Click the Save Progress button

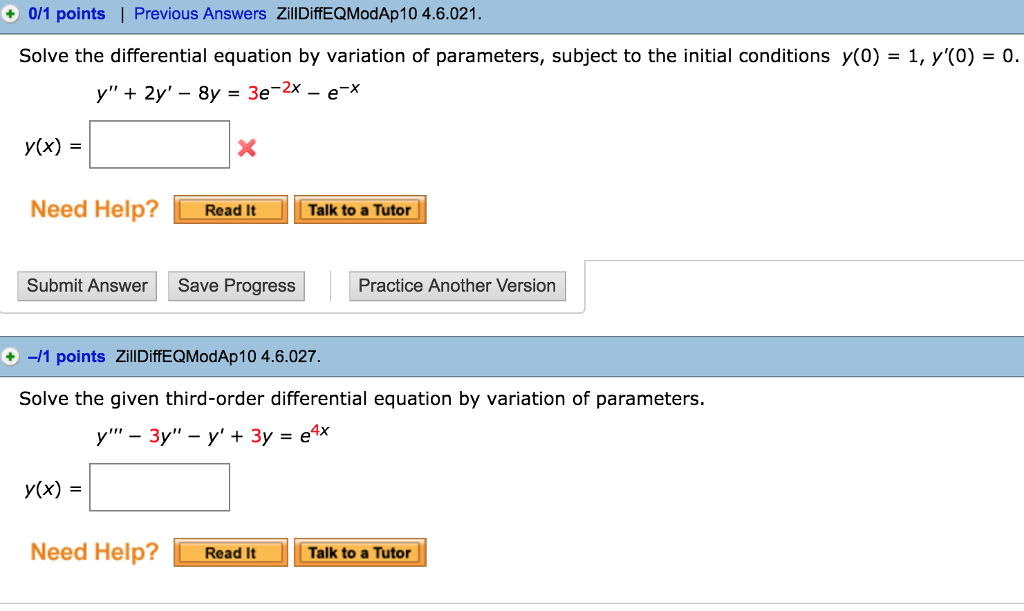[x=237, y=286]
